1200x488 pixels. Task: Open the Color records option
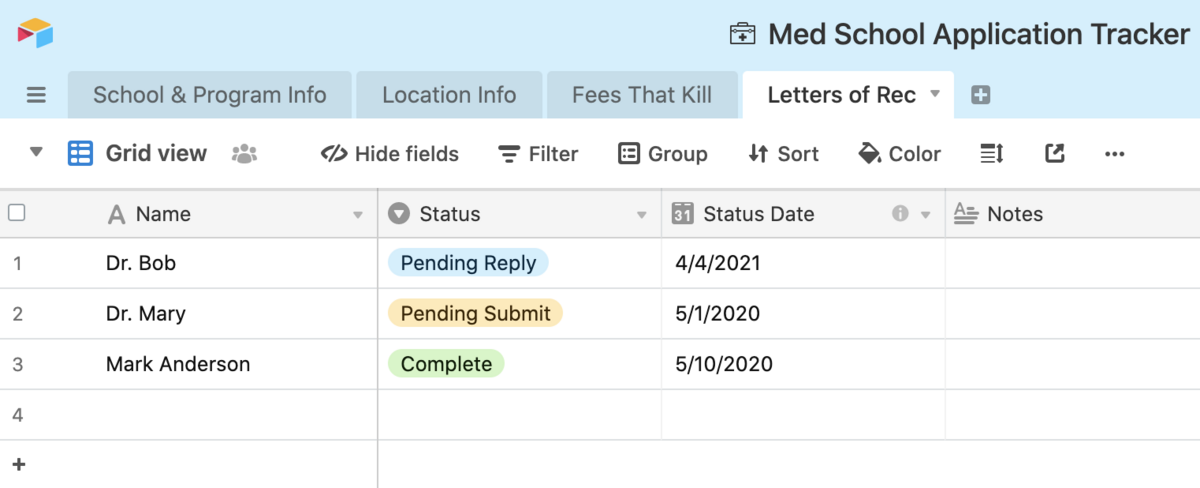[899, 154]
